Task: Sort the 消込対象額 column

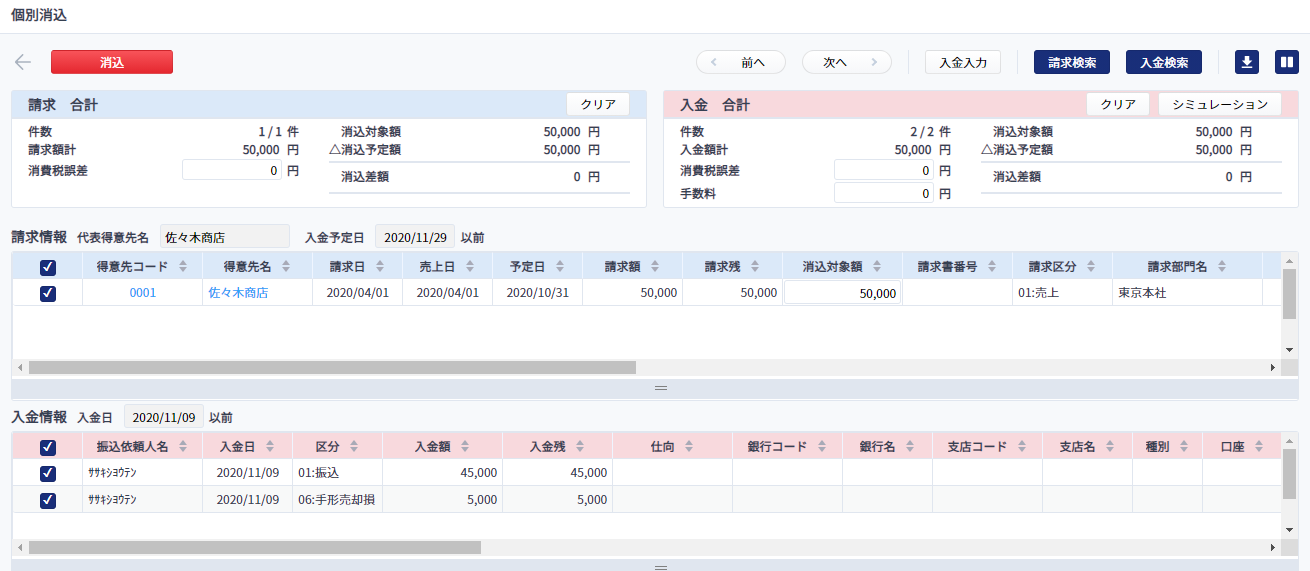Action: click(x=878, y=266)
